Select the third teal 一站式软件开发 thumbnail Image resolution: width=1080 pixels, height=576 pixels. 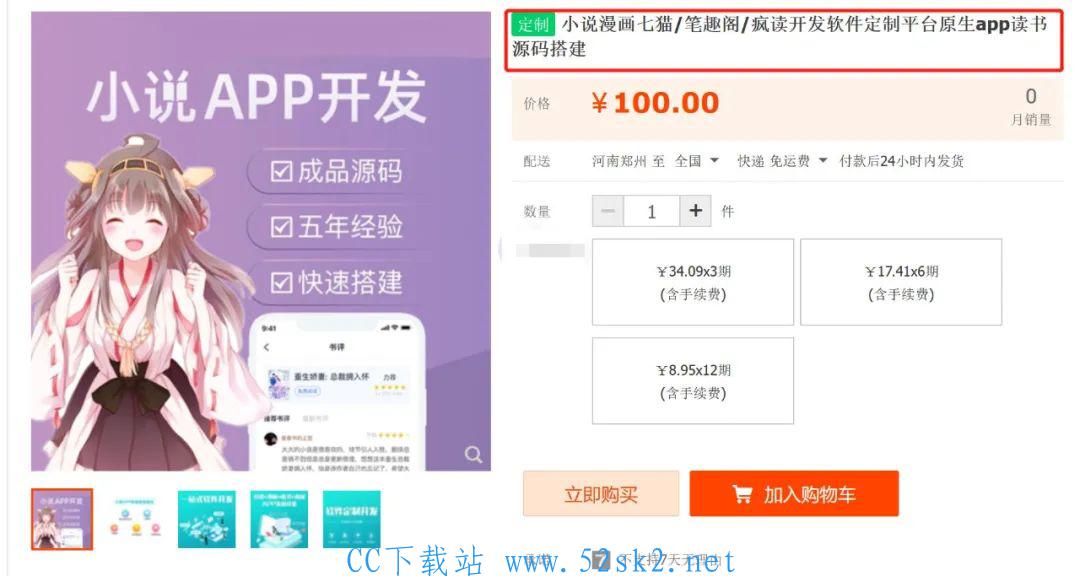[207, 519]
